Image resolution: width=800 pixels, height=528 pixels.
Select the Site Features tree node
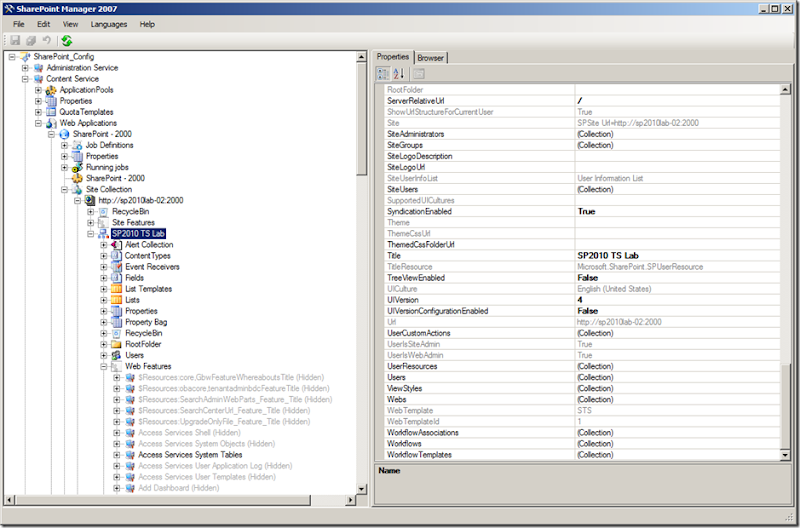pos(133,222)
